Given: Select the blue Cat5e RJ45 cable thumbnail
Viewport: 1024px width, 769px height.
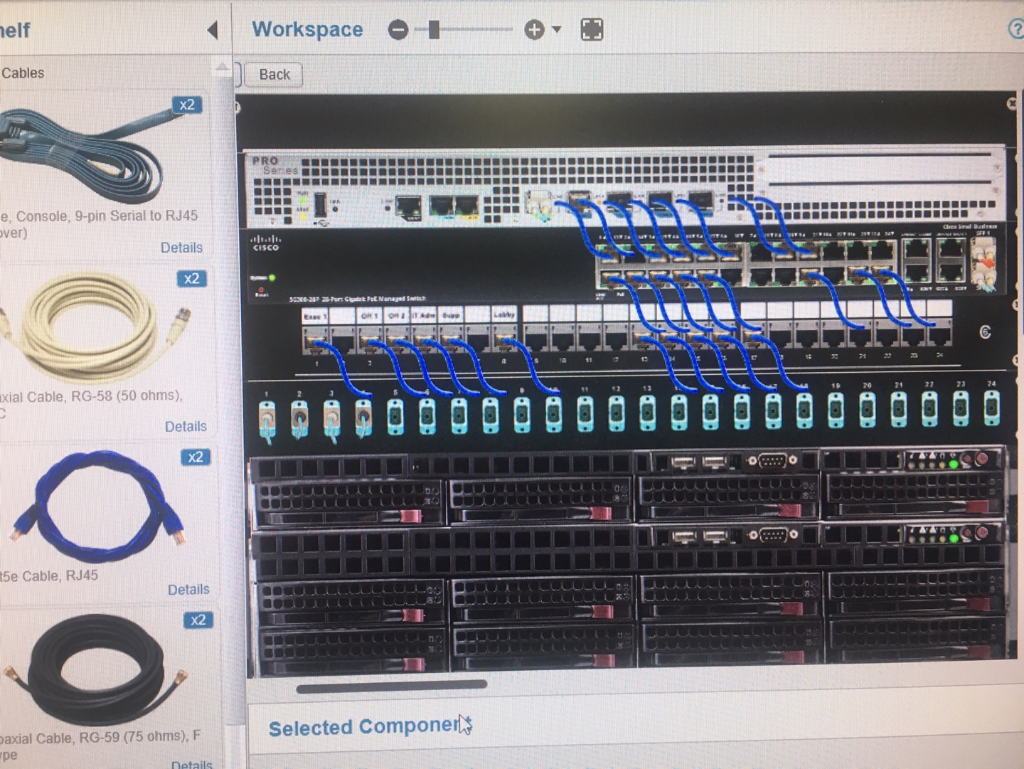Looking at the screenshot, I should [98, 506].
